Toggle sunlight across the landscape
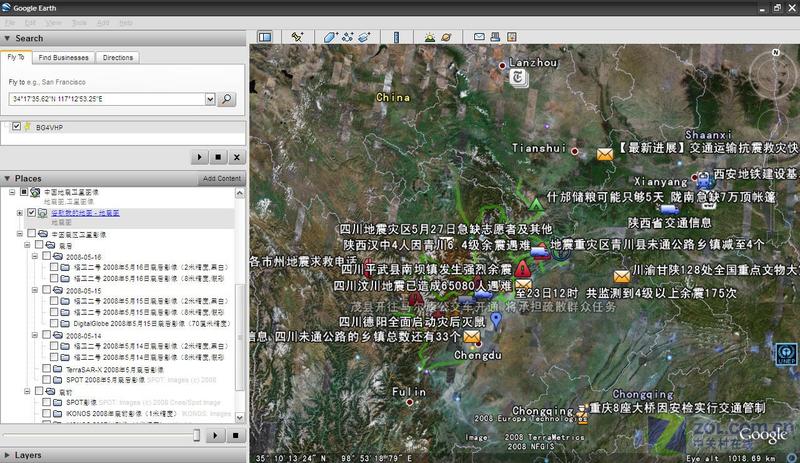The height and width of the screenshot is (463, 800). point(430,37)
